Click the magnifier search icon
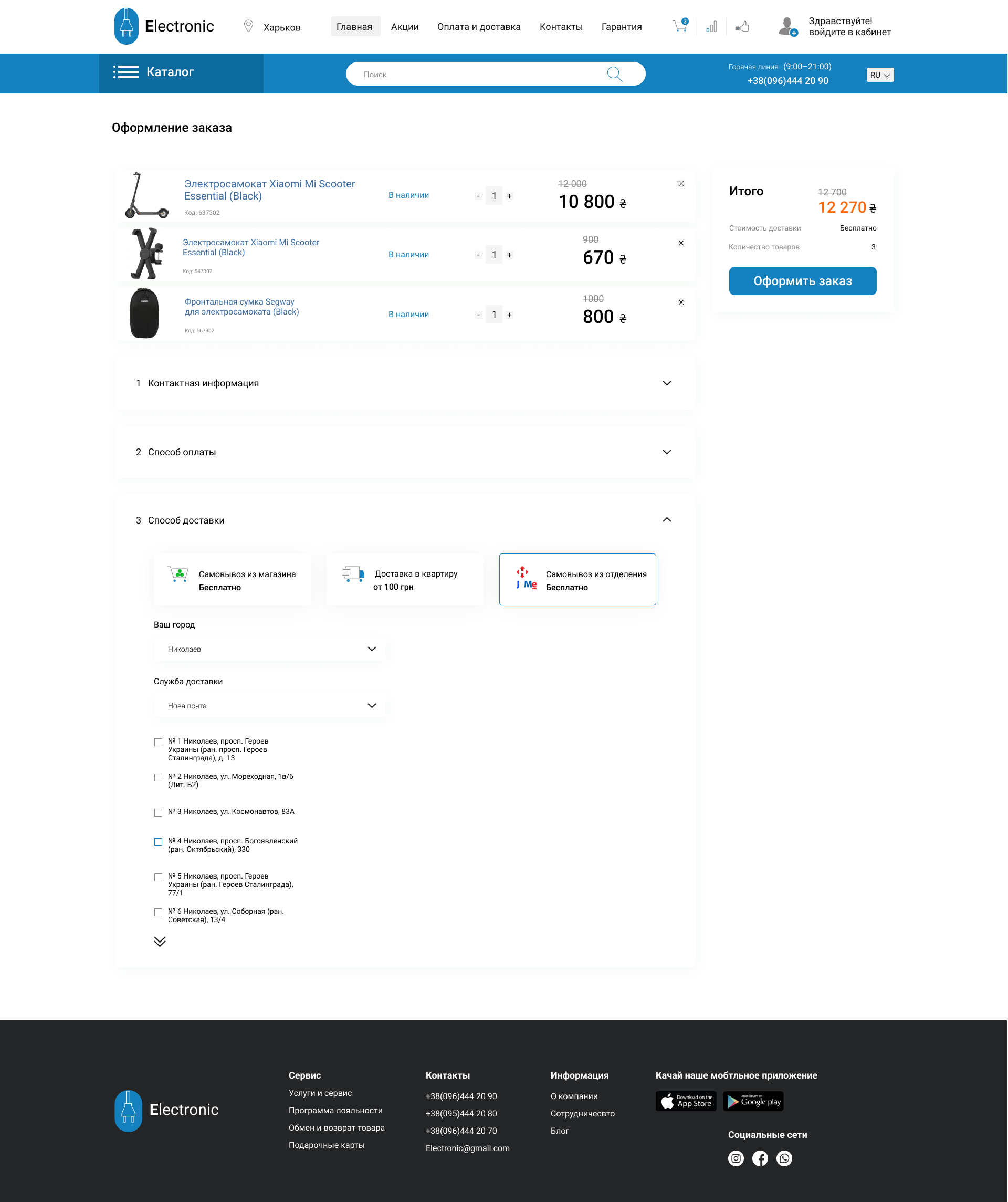Viewport: 1008px width, 1202px height. coord(615,74)
